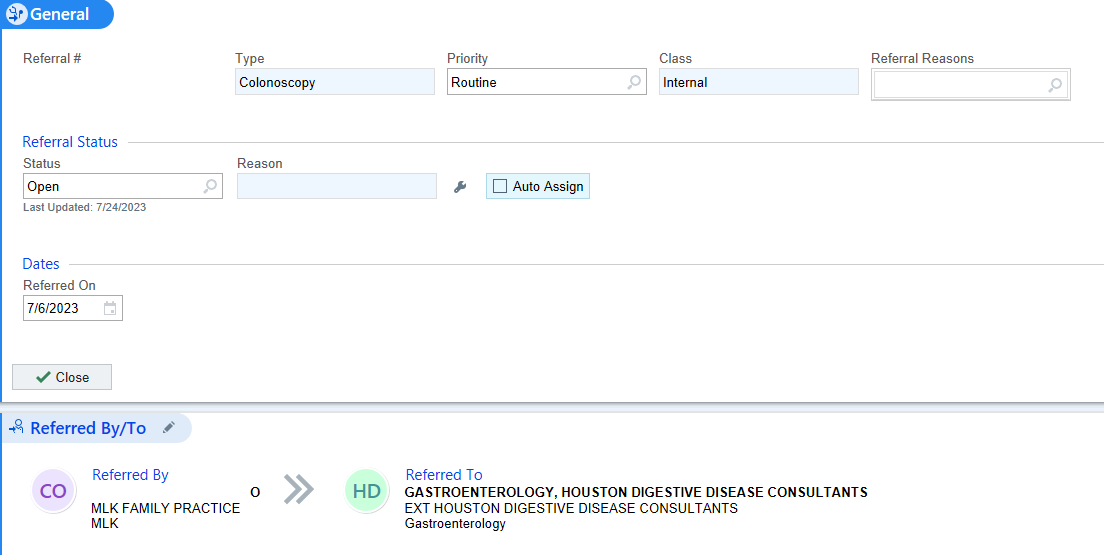Click EXT HOUSTON DIGESTIVE DISEASE CONSULTANTS text

[571, 508]
